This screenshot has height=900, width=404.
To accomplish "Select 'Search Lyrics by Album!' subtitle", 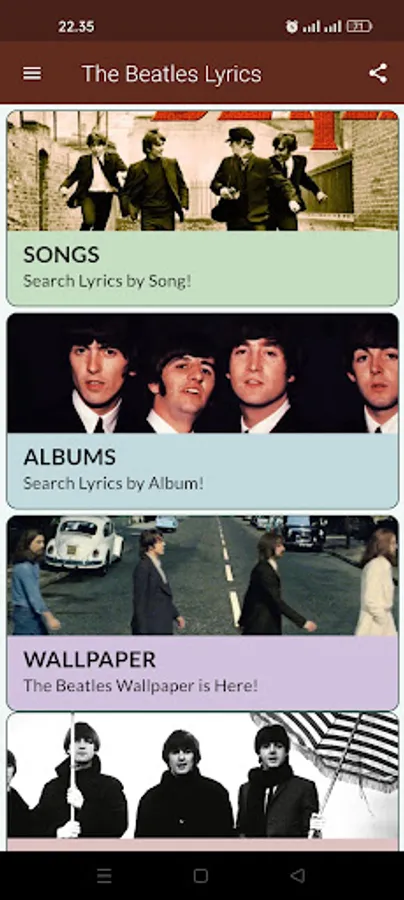I will point(114,483).
